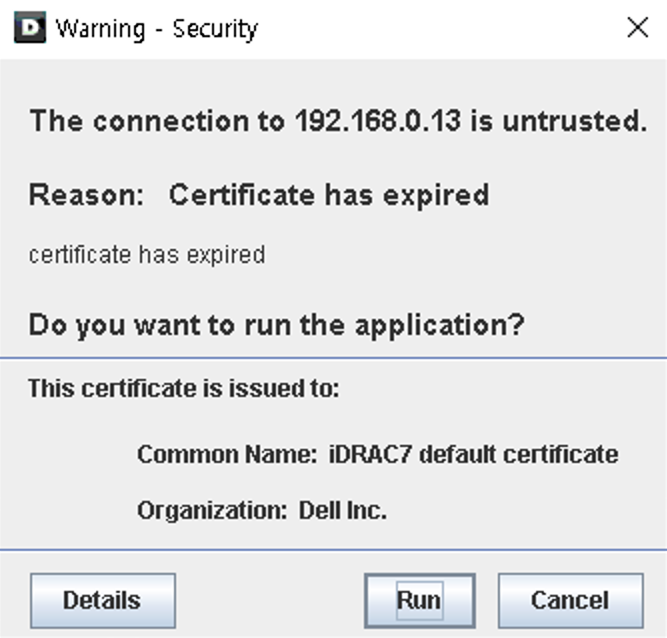
Task: Click 'Do you want to run the application?' text
Action: (x=276, y=325)
